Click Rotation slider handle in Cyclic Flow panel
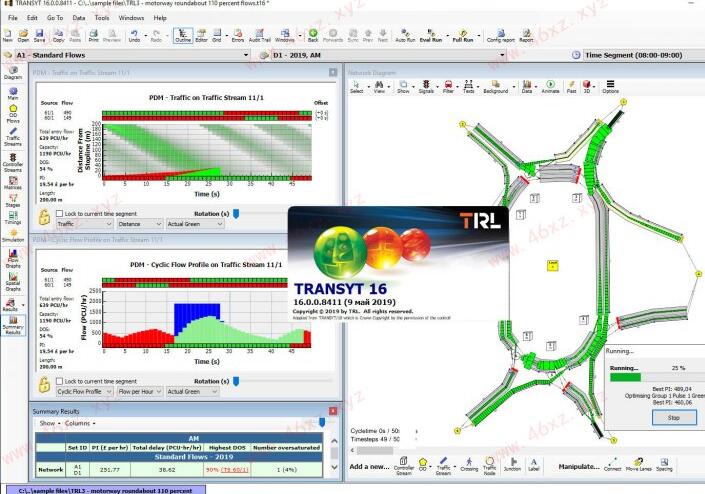Image resolution: width=705 pixels, height=494 pixels. point(236,382)
